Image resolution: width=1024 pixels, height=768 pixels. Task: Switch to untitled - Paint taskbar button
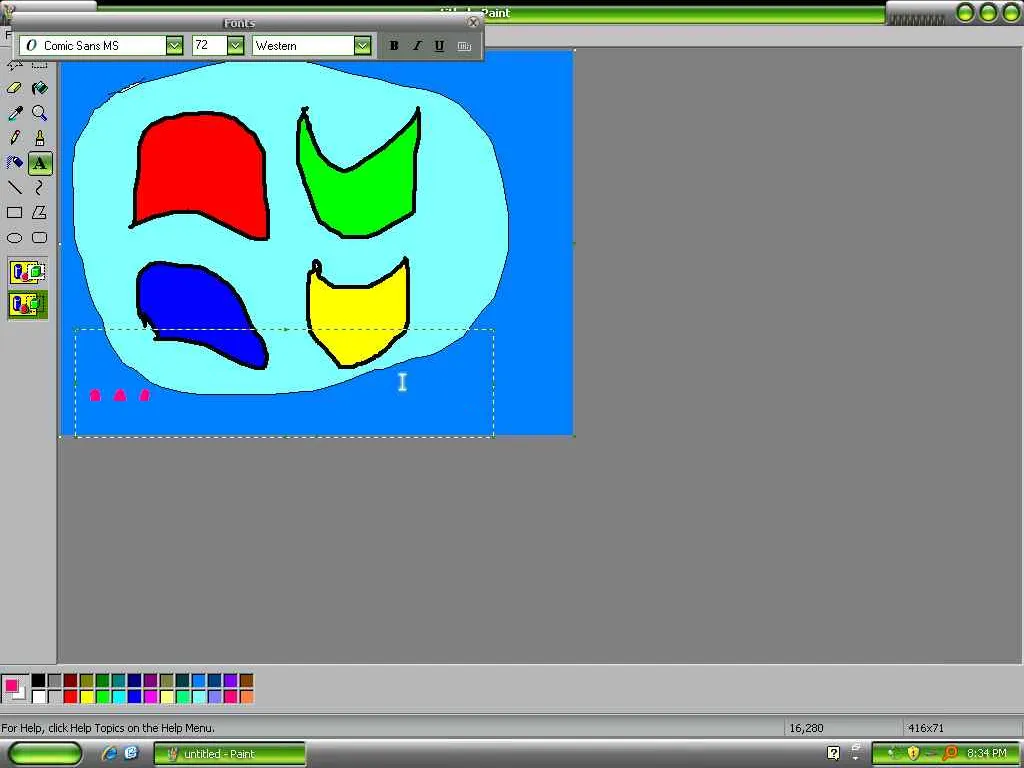pyautogui.click(x=230, y=754)
